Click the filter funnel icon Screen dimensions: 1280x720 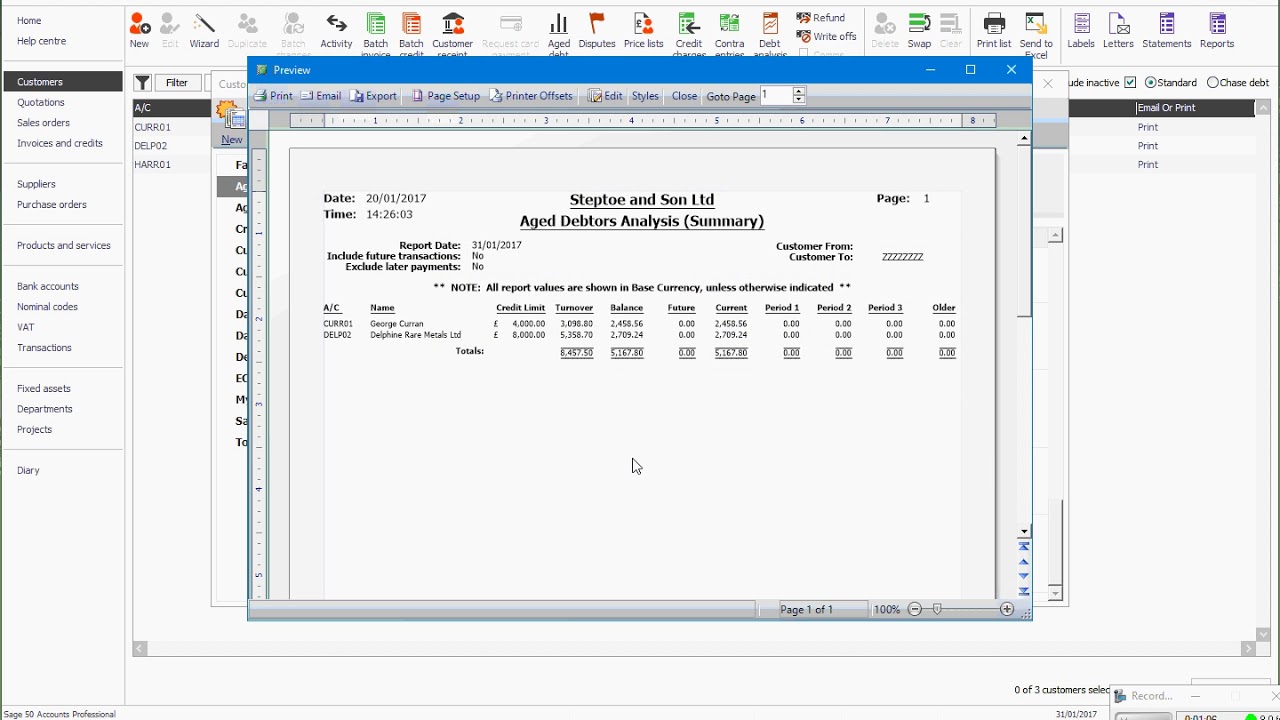(143, 83)
